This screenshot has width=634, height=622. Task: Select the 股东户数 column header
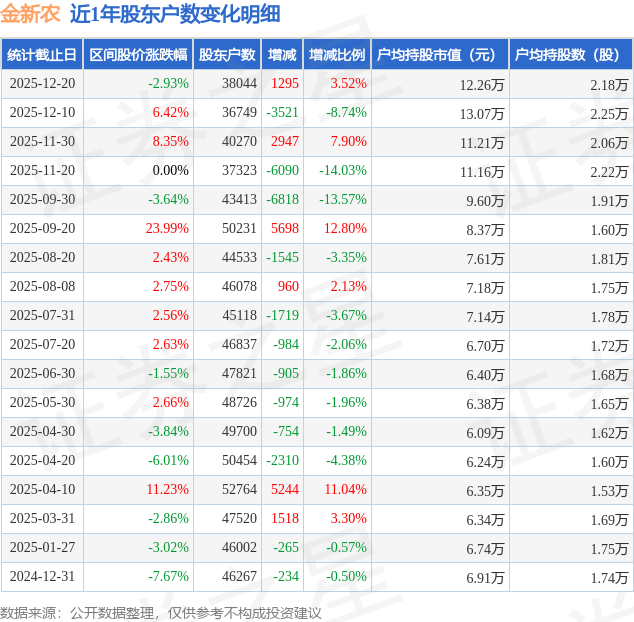(227, 55)
